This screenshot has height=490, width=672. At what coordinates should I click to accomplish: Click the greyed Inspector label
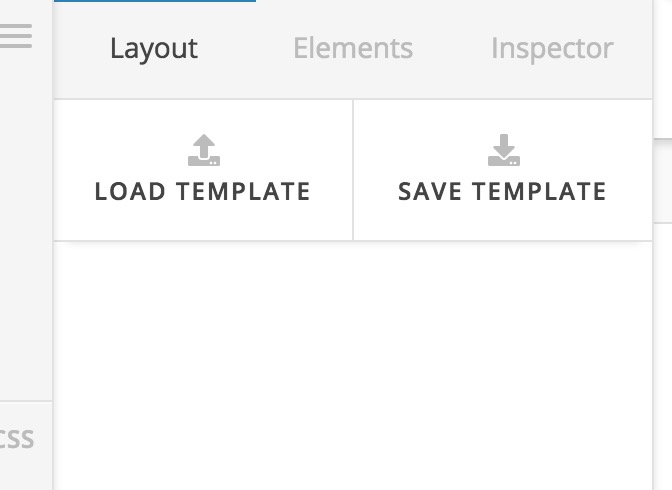552,48
